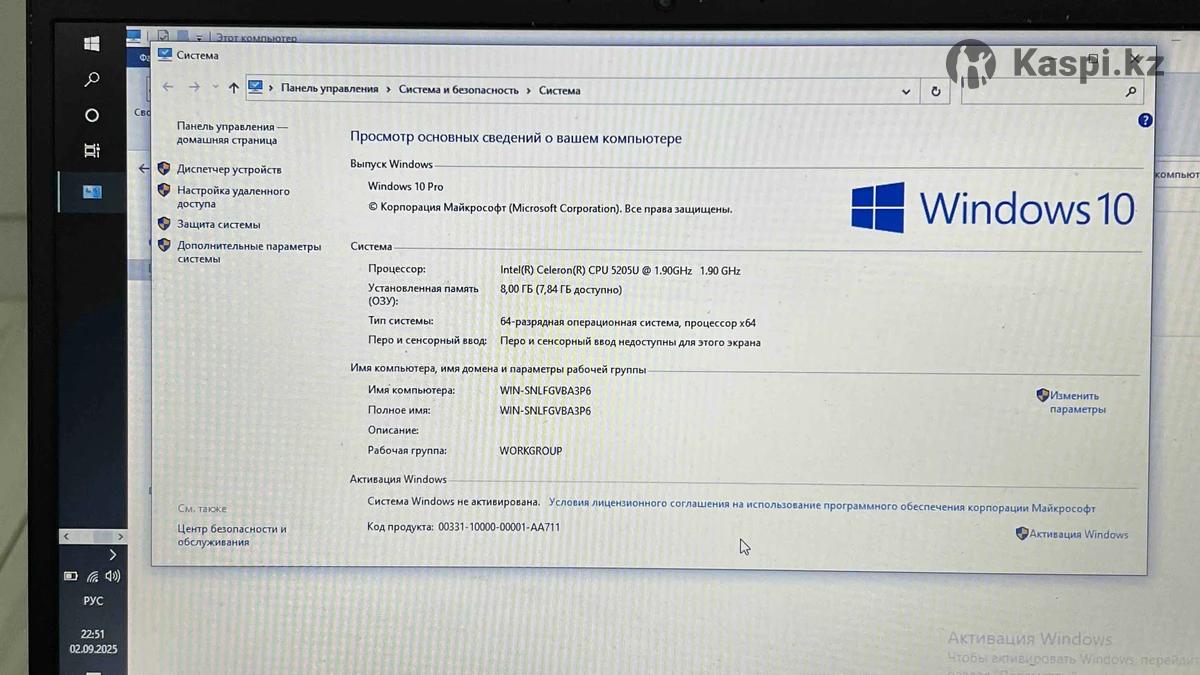The width and height of the screenshot is (1200, 675).
Task: Click 'Изменить параметры' link
Action: [x=1076, y=402]
